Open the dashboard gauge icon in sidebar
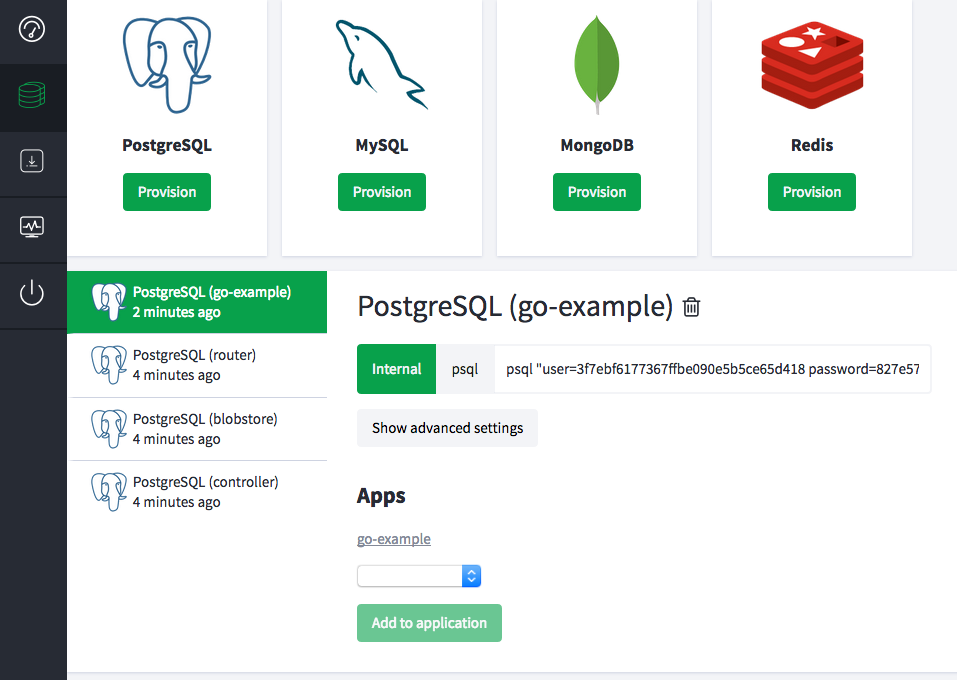The width and height of the screenshot is (957, 680). 32,29
